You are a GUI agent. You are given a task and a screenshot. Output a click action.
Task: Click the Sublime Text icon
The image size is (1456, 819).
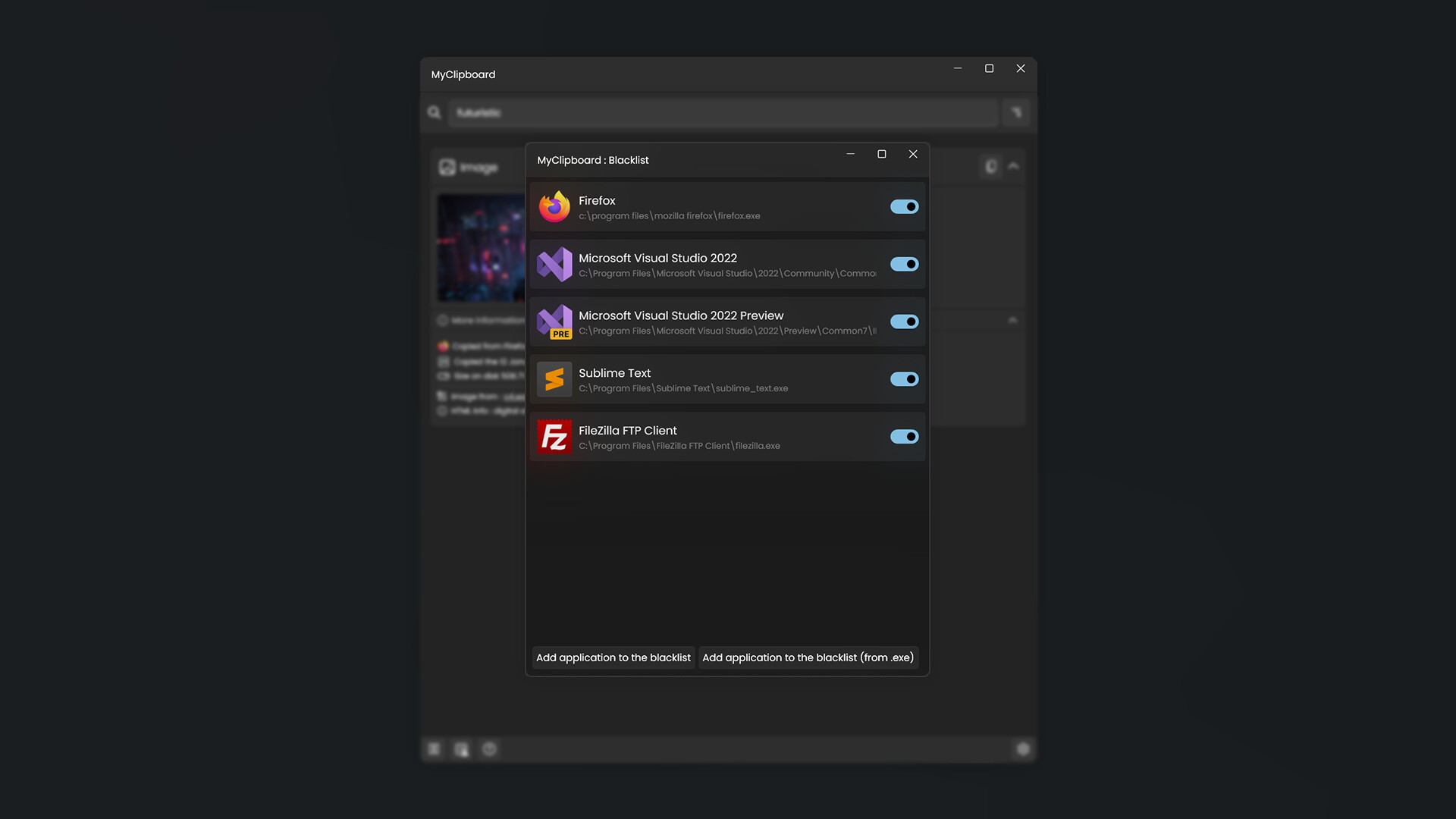coord(554,379)
